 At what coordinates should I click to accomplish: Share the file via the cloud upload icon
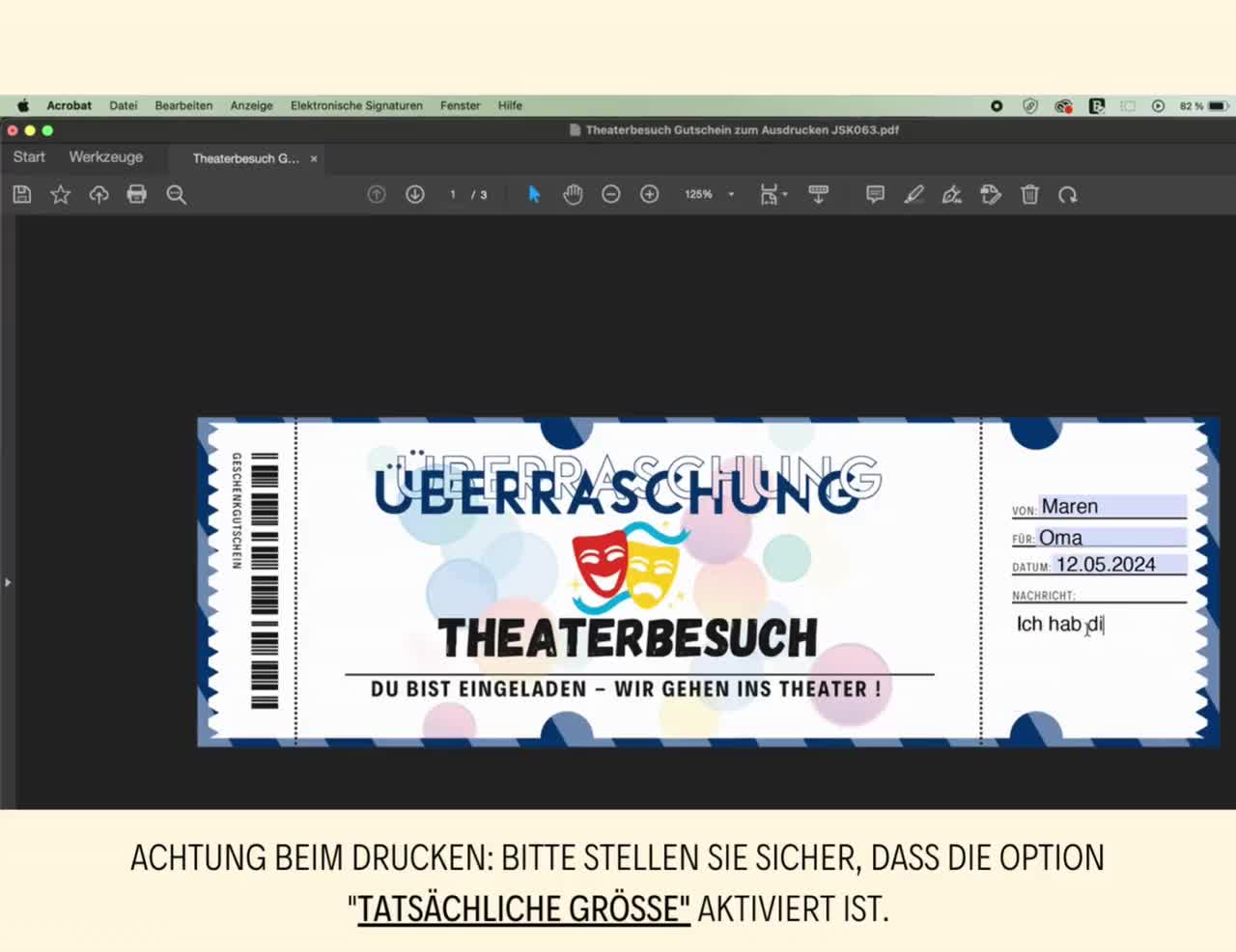click(x=98, y=194)
